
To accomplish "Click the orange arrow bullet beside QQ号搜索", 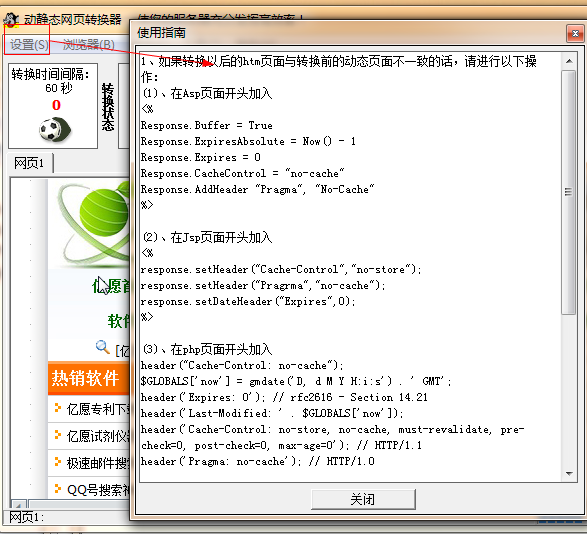I will point(57,488).
